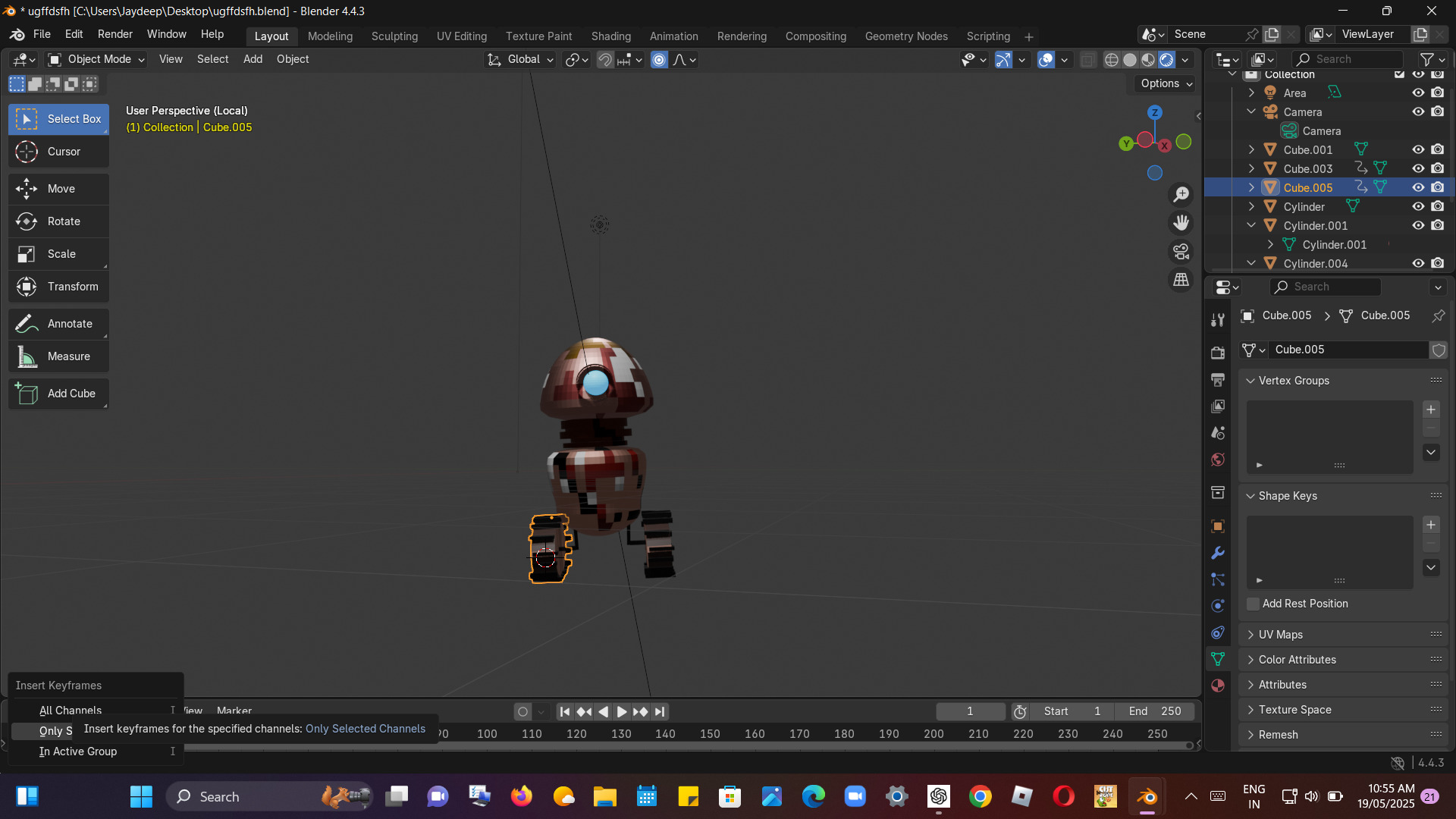Jump to the animation end frame
Viewport: 1456px width, 819px height.
point(660,712)
